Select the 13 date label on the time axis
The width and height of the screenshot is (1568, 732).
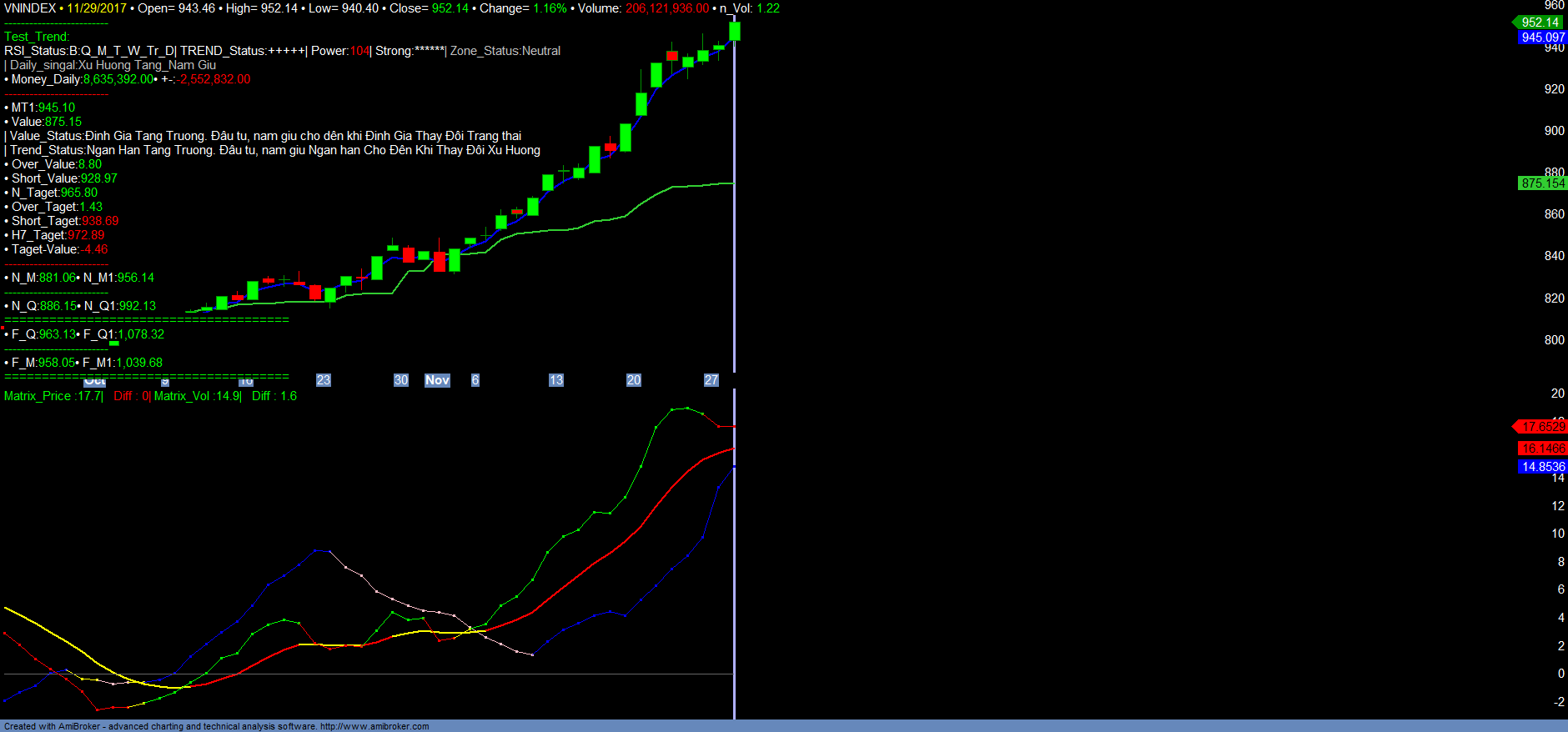pos(555,380)
